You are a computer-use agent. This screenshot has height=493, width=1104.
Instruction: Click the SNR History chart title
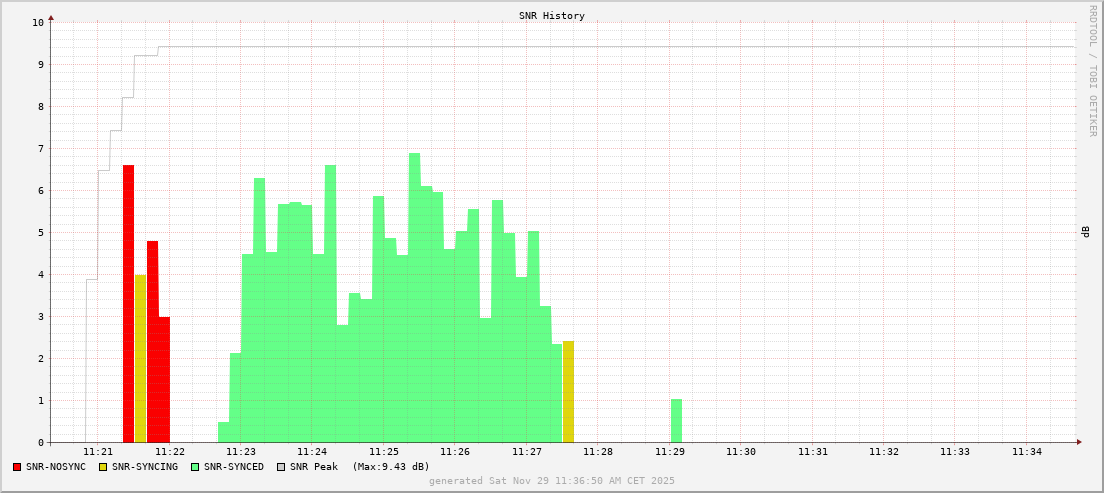(551, 16)
